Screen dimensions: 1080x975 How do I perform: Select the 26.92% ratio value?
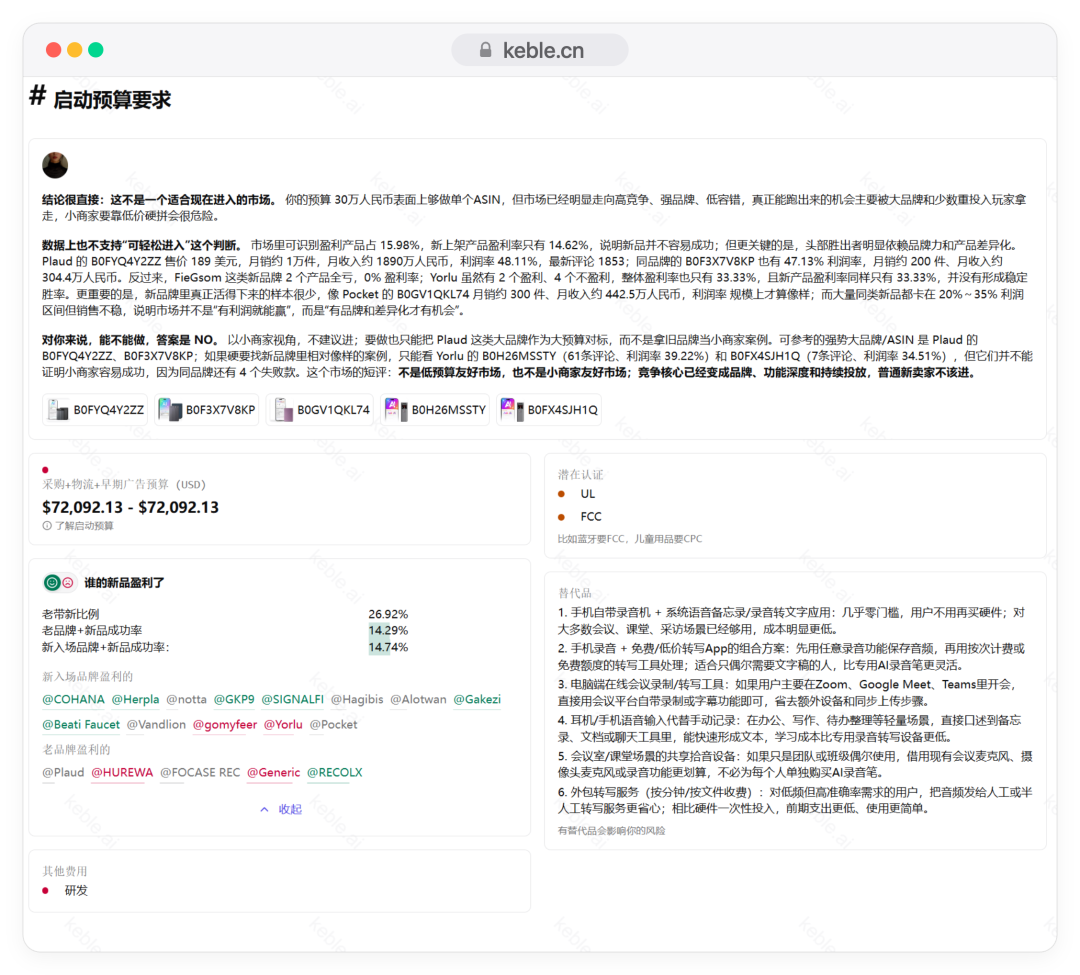click(x=388, y=614)
